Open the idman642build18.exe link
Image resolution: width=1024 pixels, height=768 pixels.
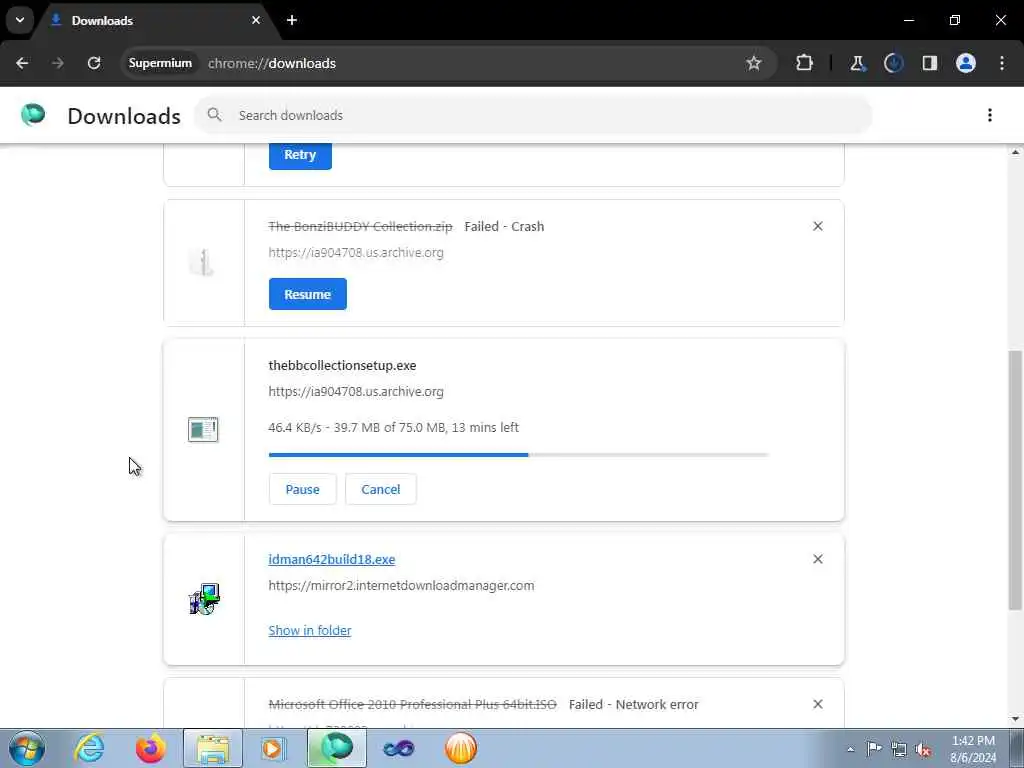click(x=332, y=560)
